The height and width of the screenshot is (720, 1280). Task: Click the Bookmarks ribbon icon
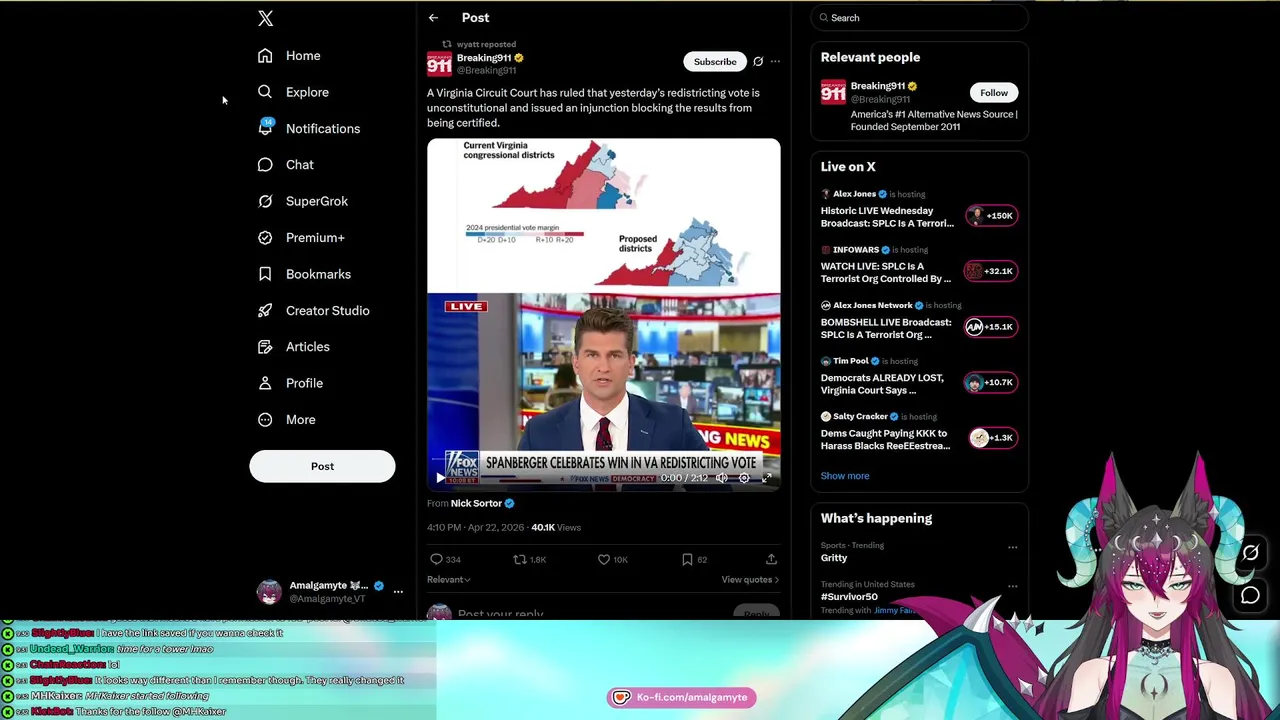tap(265, 274)
